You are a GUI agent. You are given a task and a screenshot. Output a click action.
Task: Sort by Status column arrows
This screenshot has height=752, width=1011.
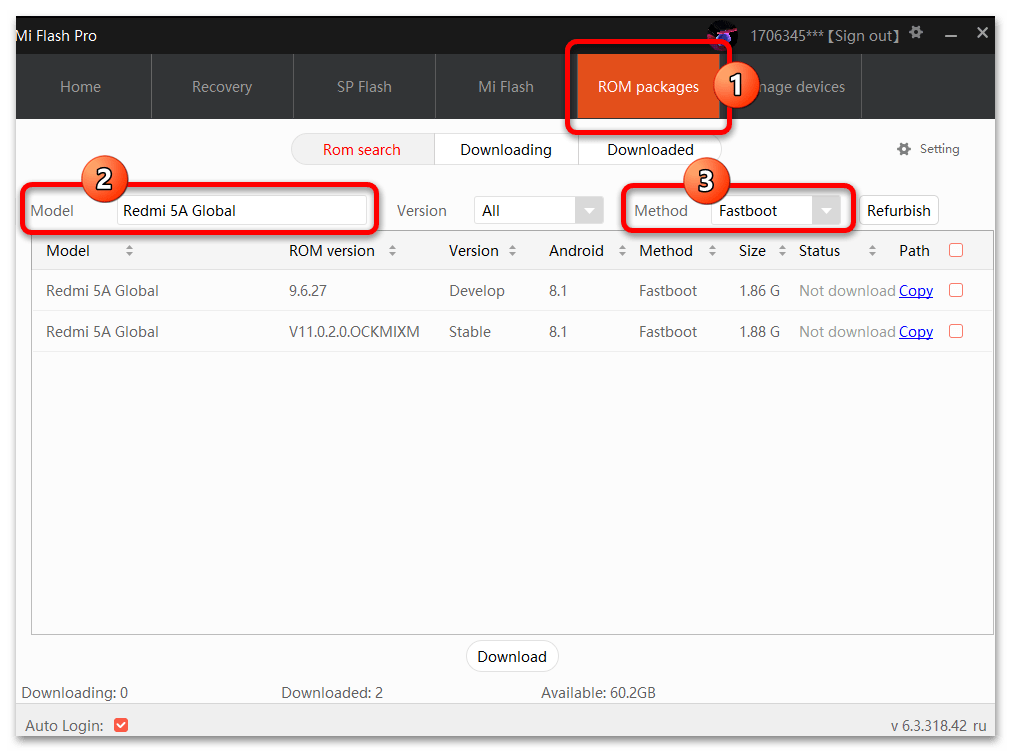pyautogui.click(x=872, y=251)
